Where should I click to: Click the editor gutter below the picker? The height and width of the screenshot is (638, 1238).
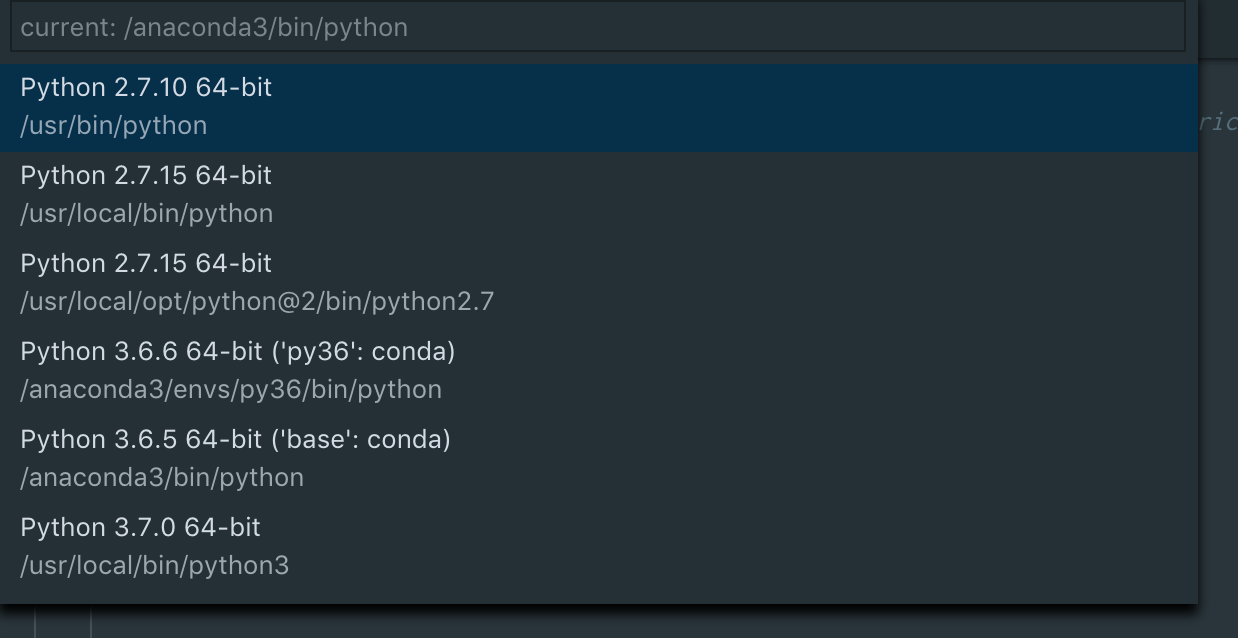[x=63, y=622]
